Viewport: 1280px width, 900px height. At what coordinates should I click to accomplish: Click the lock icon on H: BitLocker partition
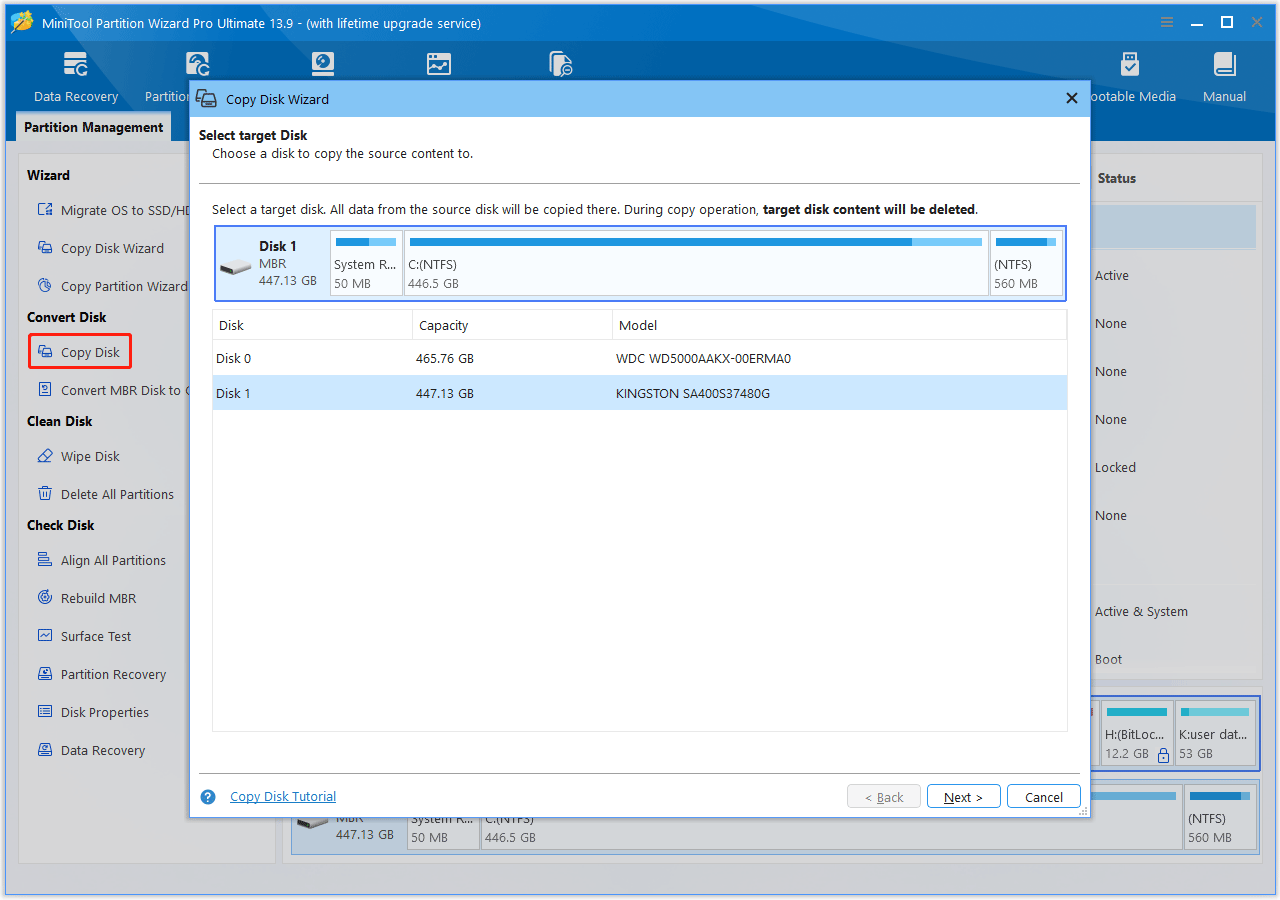point(1163,755)
